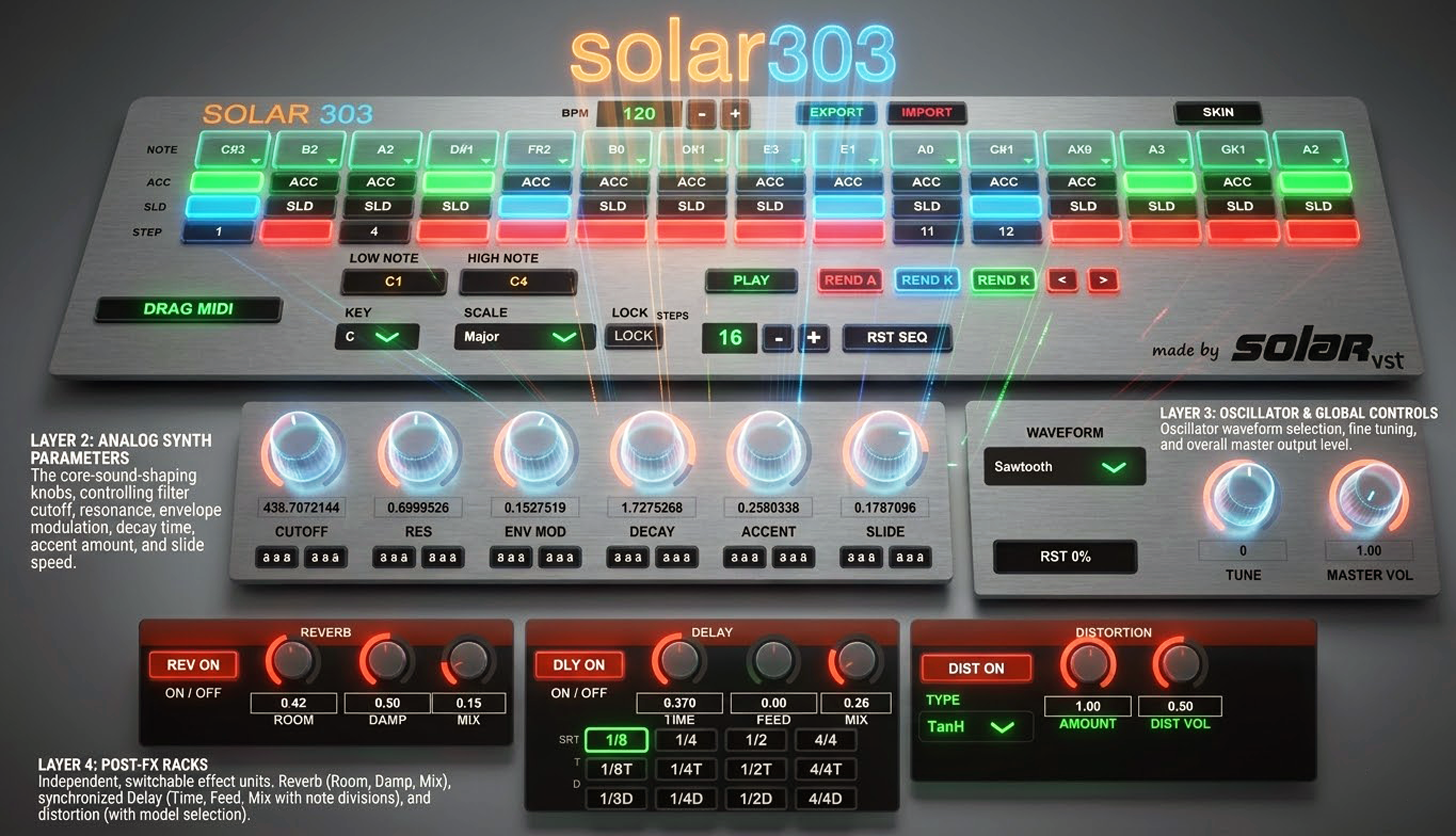The image size is (1456, 836).
Task: Toggle the LOCK button
Action: (x=634, y=336)
